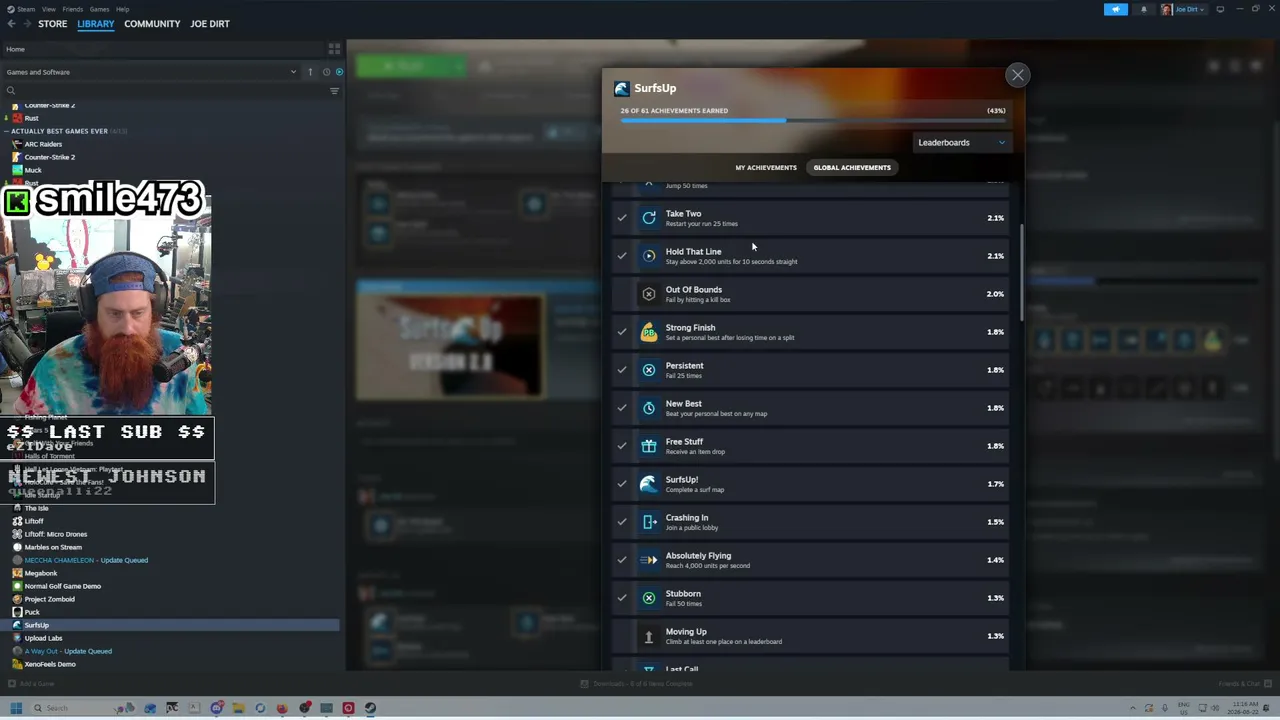The height and width of the screenshot is (720, 1280).
Task: Open the Joe Dirt account dropdown
Action: pos(1183,9)
